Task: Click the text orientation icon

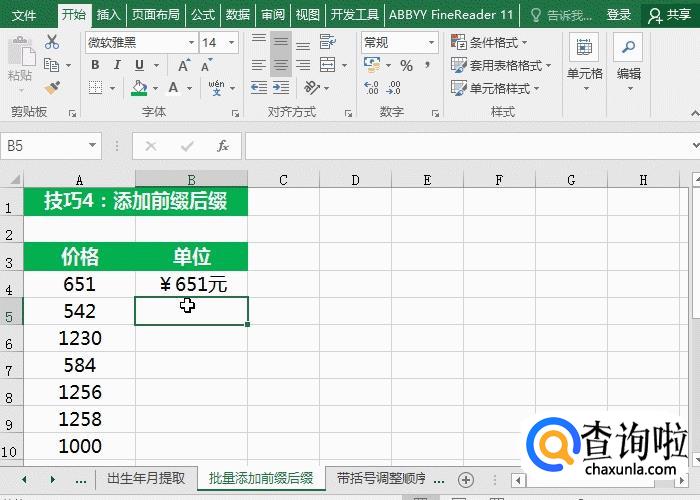Action: pyautogui.click(x=312, y=88)
